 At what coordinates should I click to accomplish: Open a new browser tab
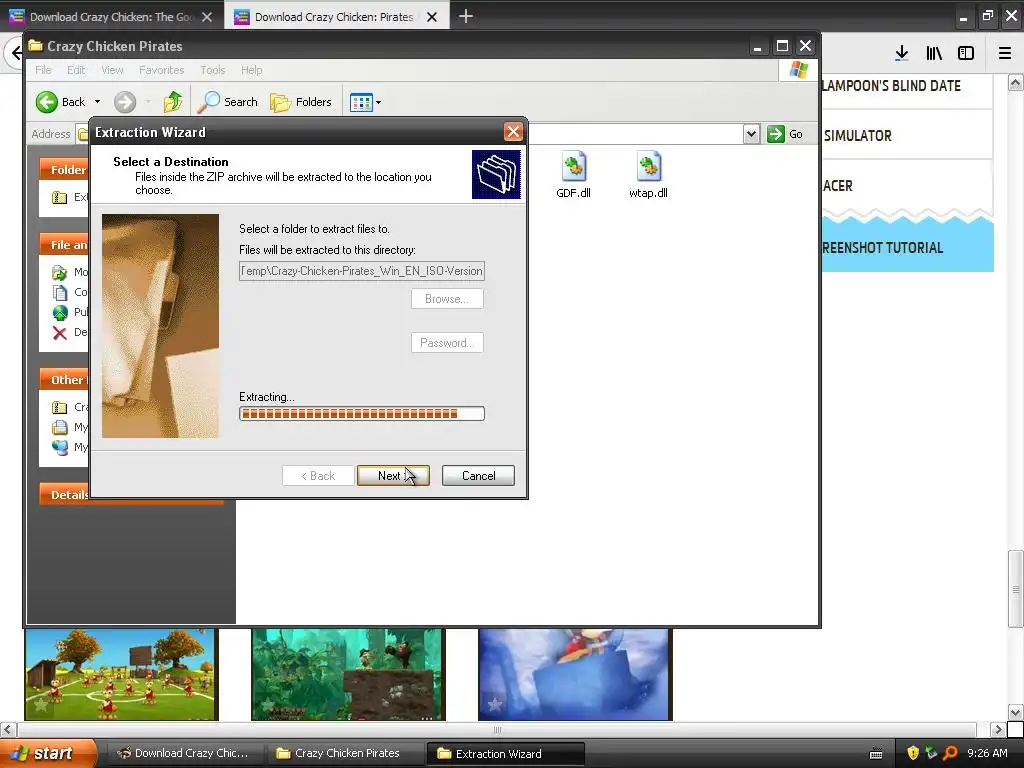pos(466,16)
